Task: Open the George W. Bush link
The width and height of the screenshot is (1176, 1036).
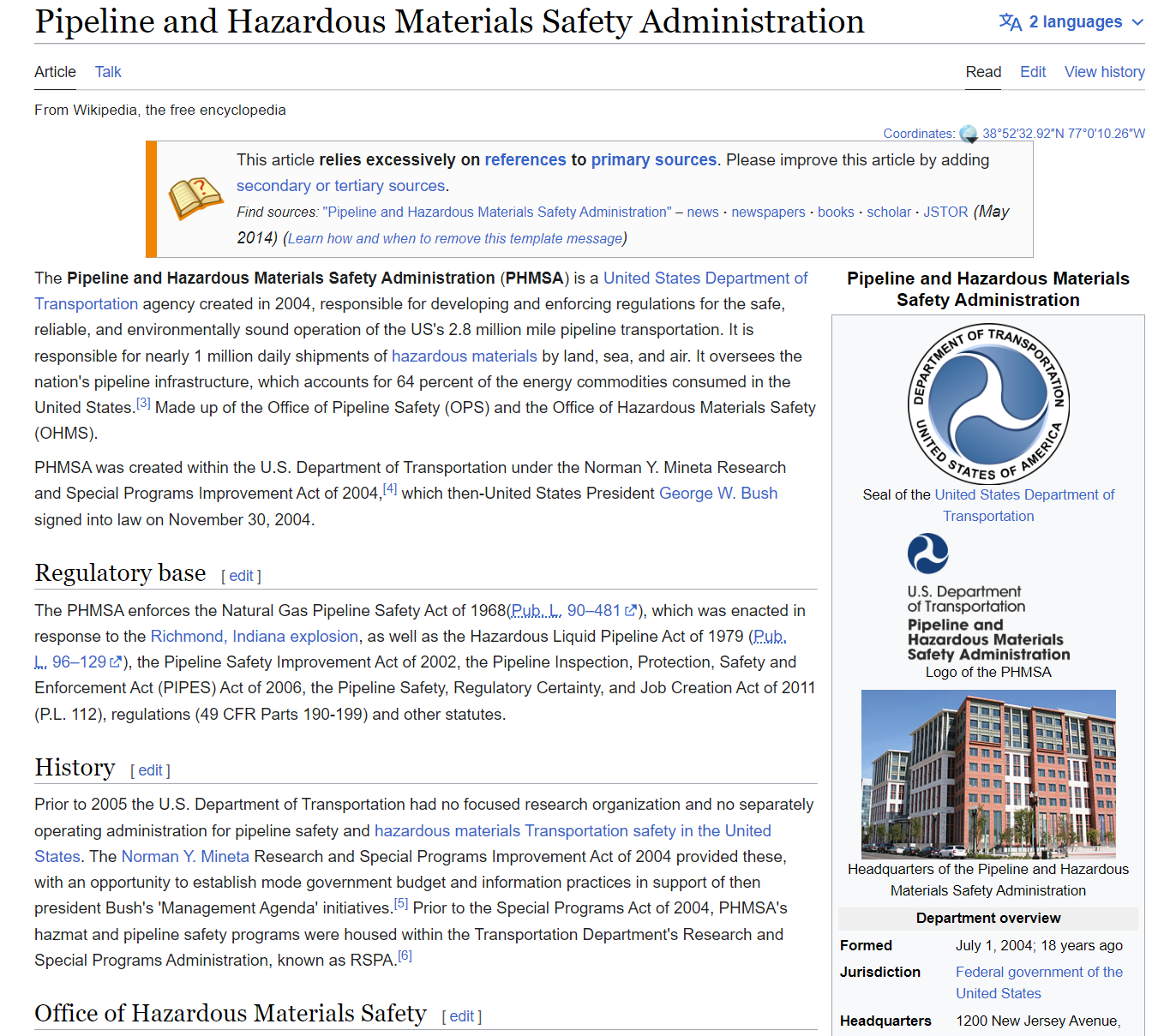Action: coord(718,494)
